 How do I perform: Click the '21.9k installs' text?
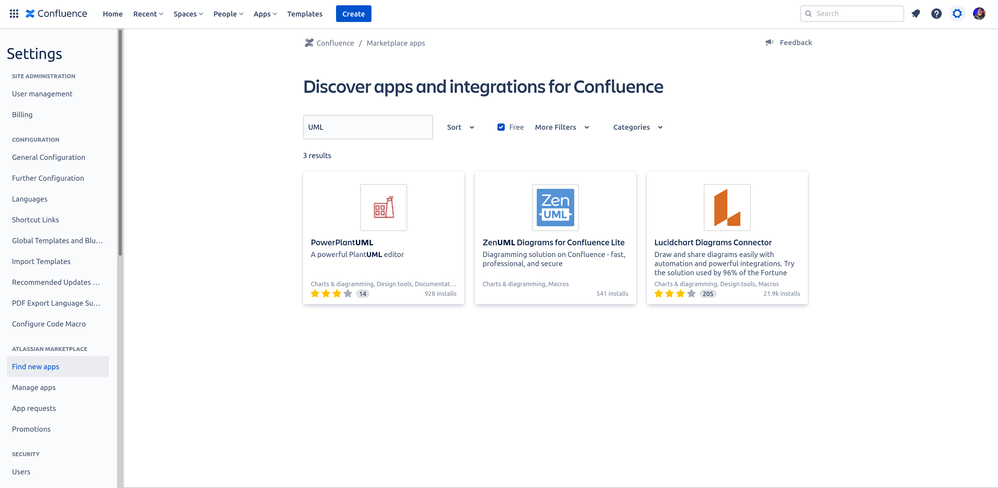[x=782, y=294]
